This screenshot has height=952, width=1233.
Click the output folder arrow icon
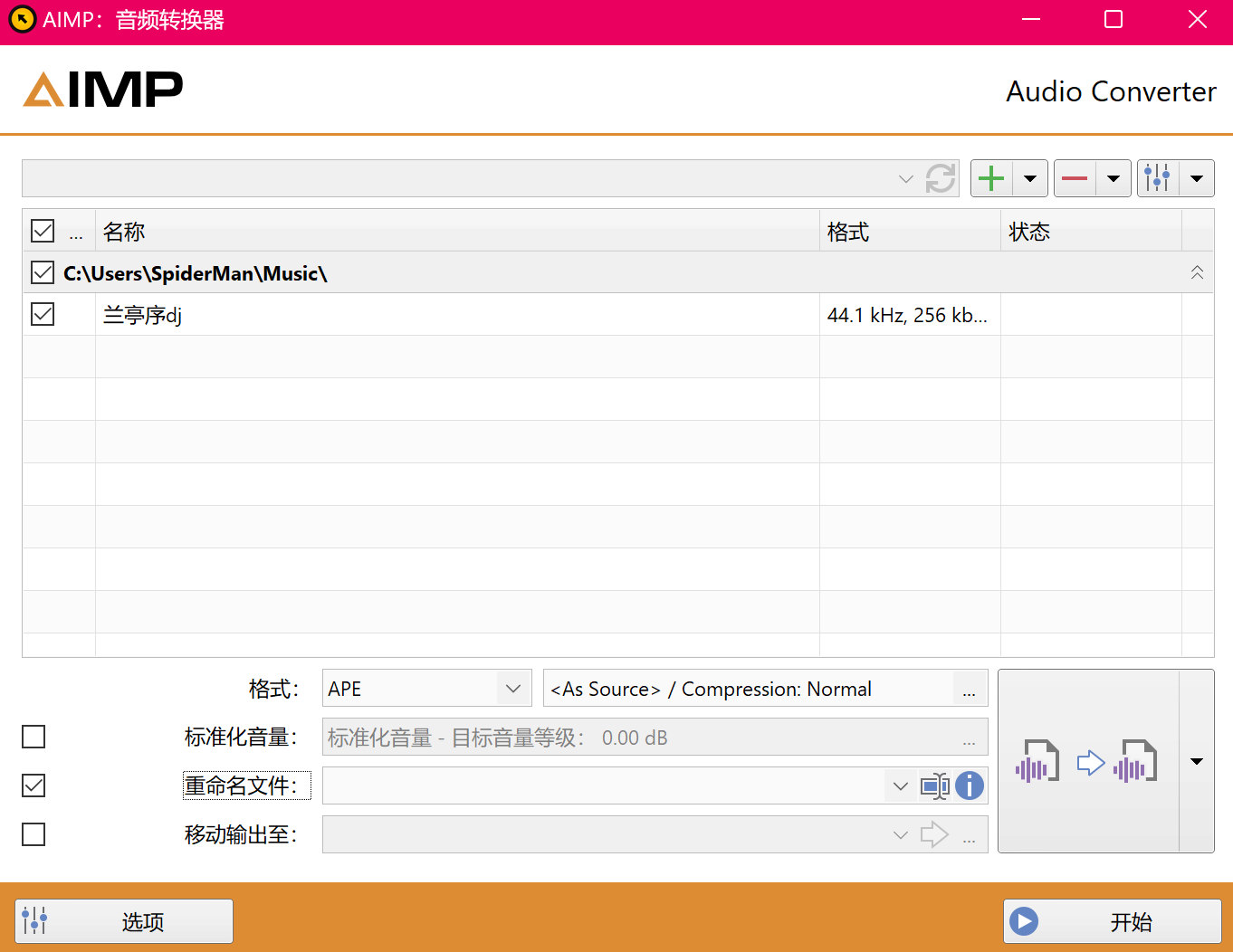coord(934,834)
